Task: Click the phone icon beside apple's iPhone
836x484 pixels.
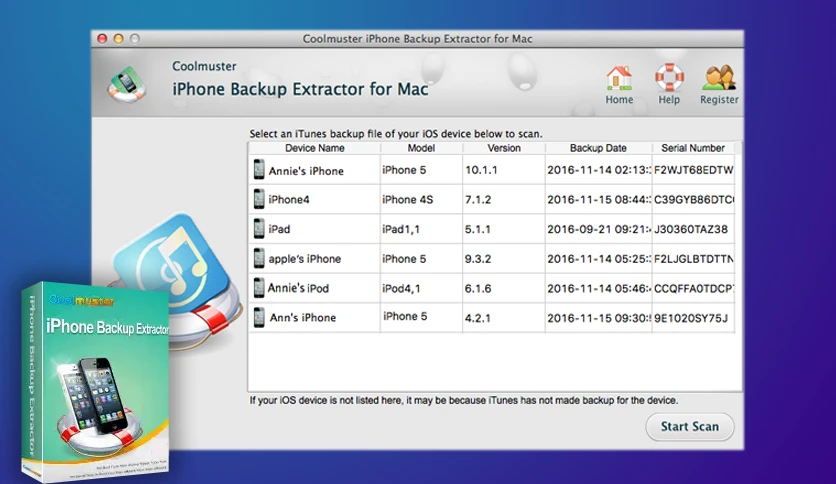Action: [x=259, y=258]
